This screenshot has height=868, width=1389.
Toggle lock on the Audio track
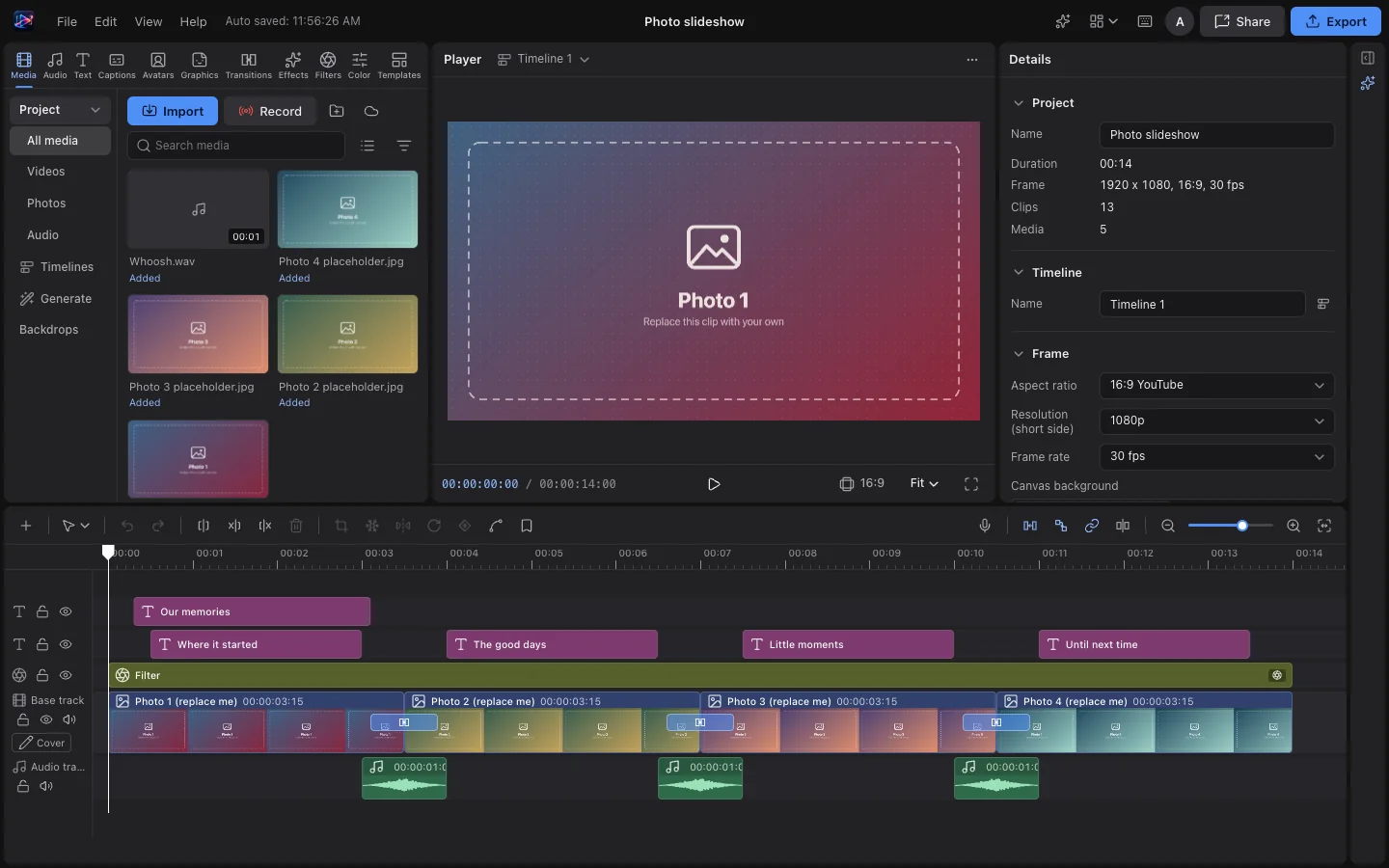pyautogui.click(x=23, y=786)
